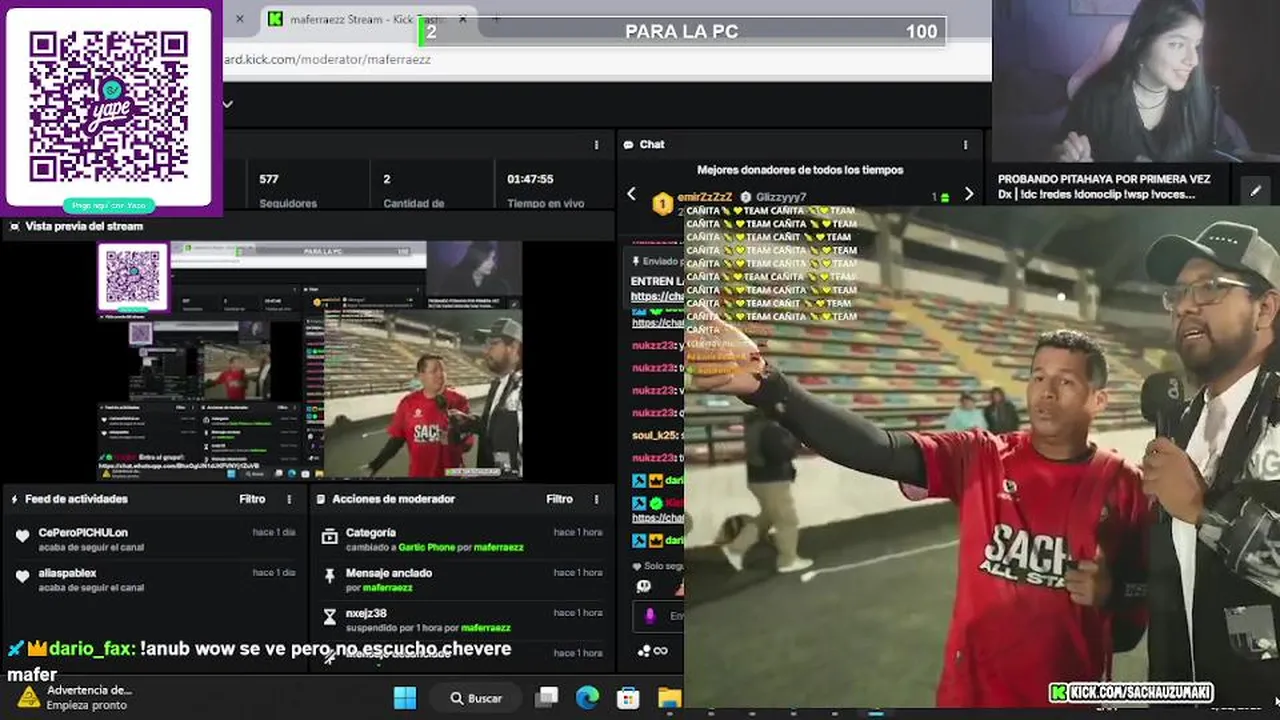Click heart icon beside CePeroPICHULon
This screenshot has width=1280, height=720.
(x=22, y=537)
